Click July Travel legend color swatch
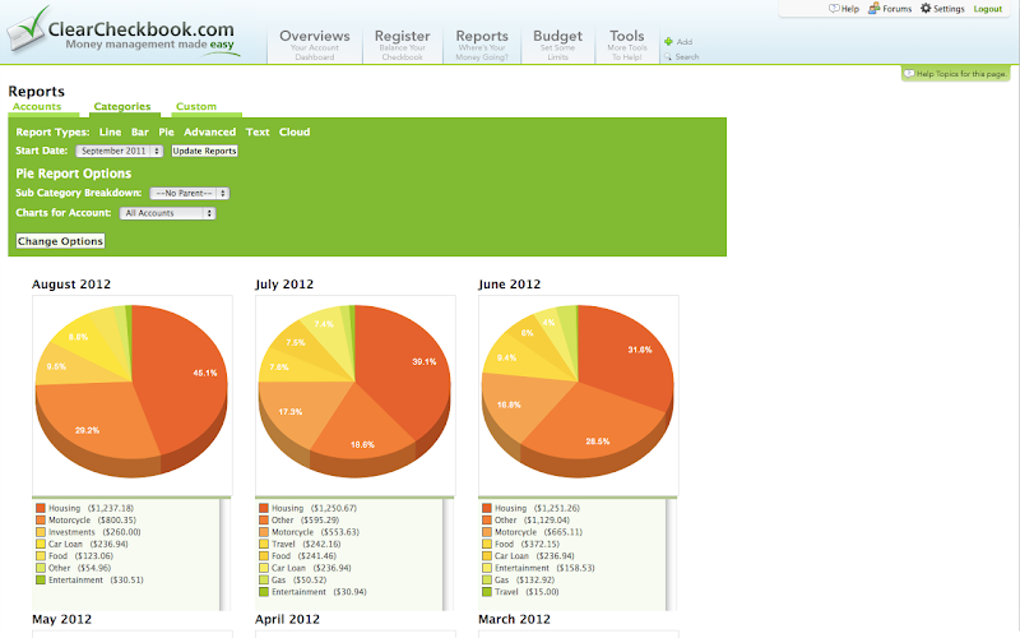 (x=263, y=544)
